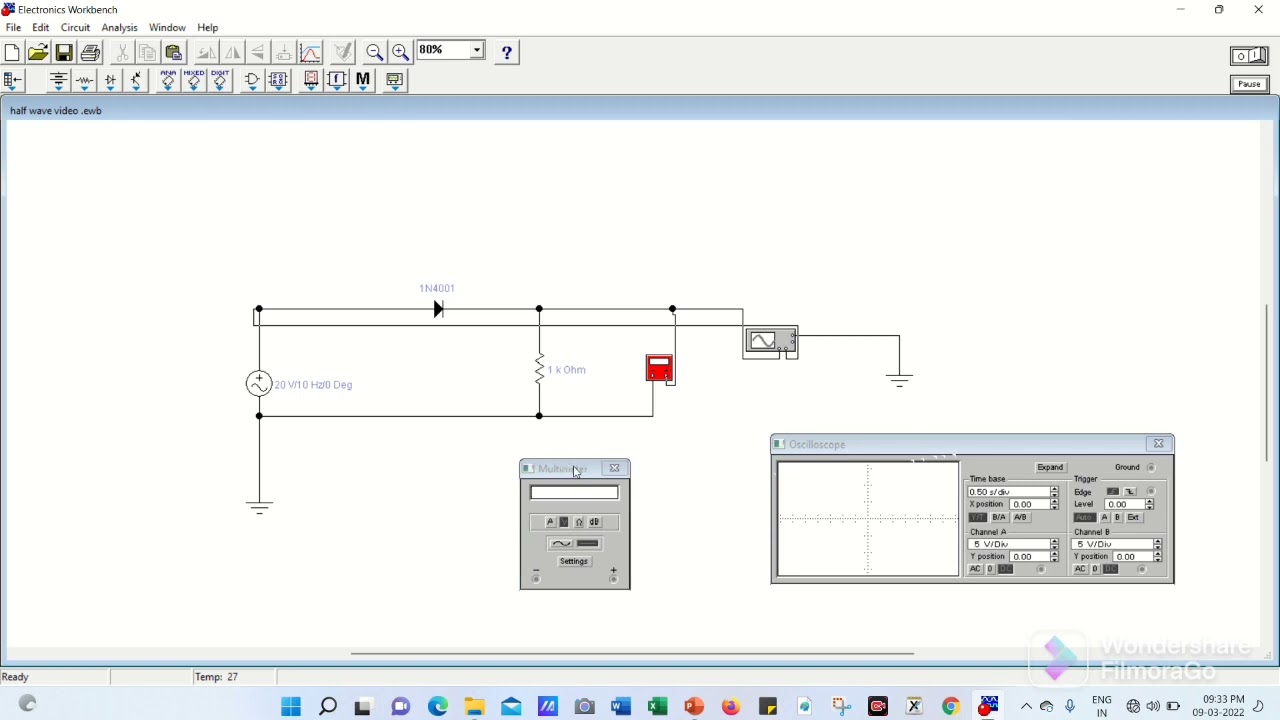1280x720 pixels.
Task: Zoom in on the circuit view
Action: [x=401, y=52]
